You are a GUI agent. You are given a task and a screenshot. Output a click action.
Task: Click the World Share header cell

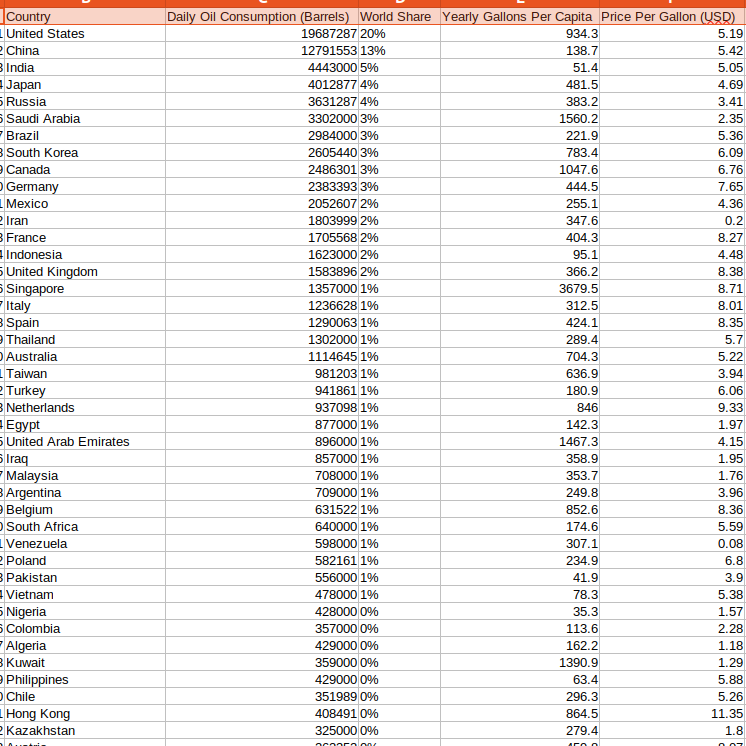coord(396,17)
